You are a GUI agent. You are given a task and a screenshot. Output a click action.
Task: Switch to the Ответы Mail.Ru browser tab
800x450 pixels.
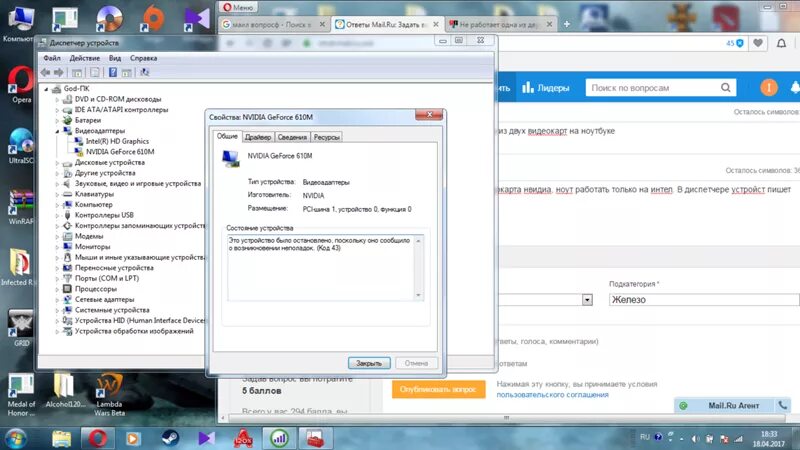point(387,24)
